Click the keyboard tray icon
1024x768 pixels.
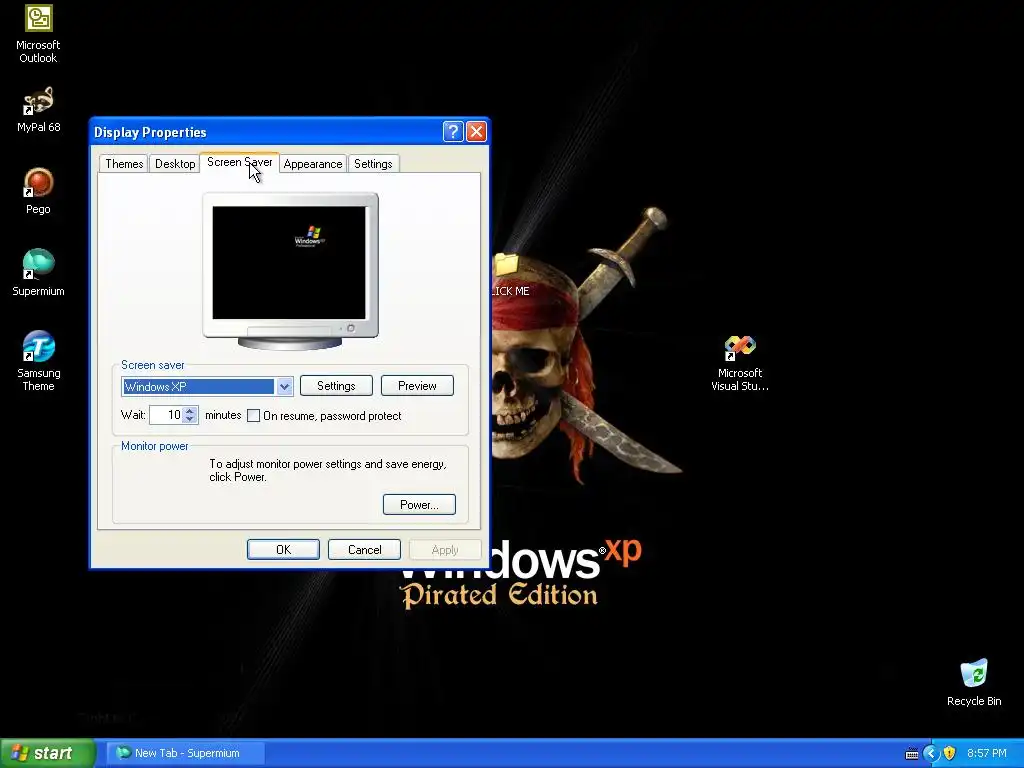[x=912, y=754]
